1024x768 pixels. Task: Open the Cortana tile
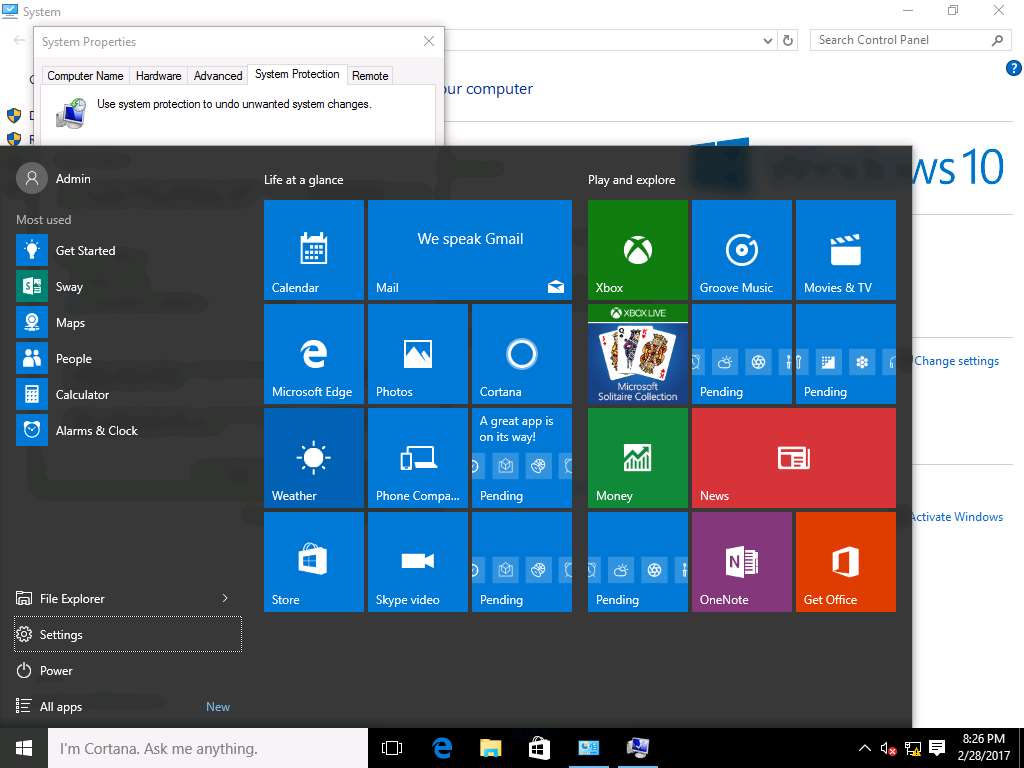[x=521, y=353]
